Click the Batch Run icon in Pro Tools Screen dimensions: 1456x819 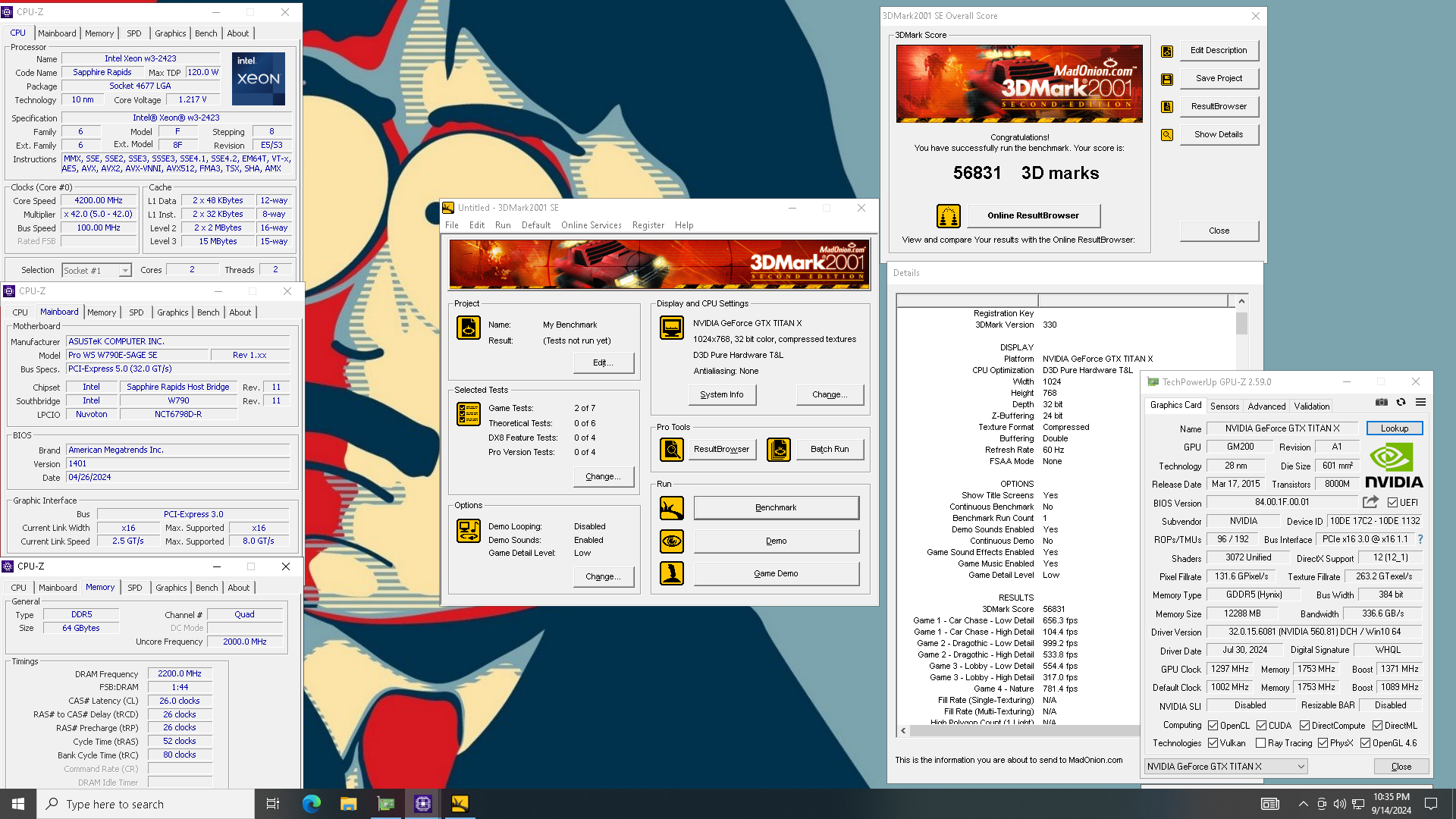click(x=779, y=450)
